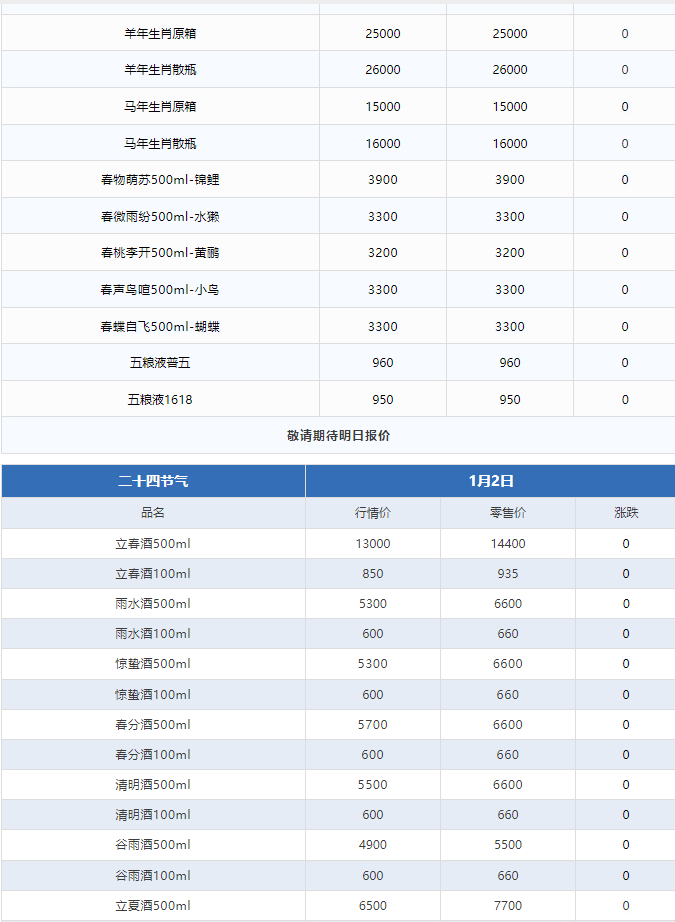
Task: Select the 惊蛰酒100ml row name
Action: coord(153,694)
